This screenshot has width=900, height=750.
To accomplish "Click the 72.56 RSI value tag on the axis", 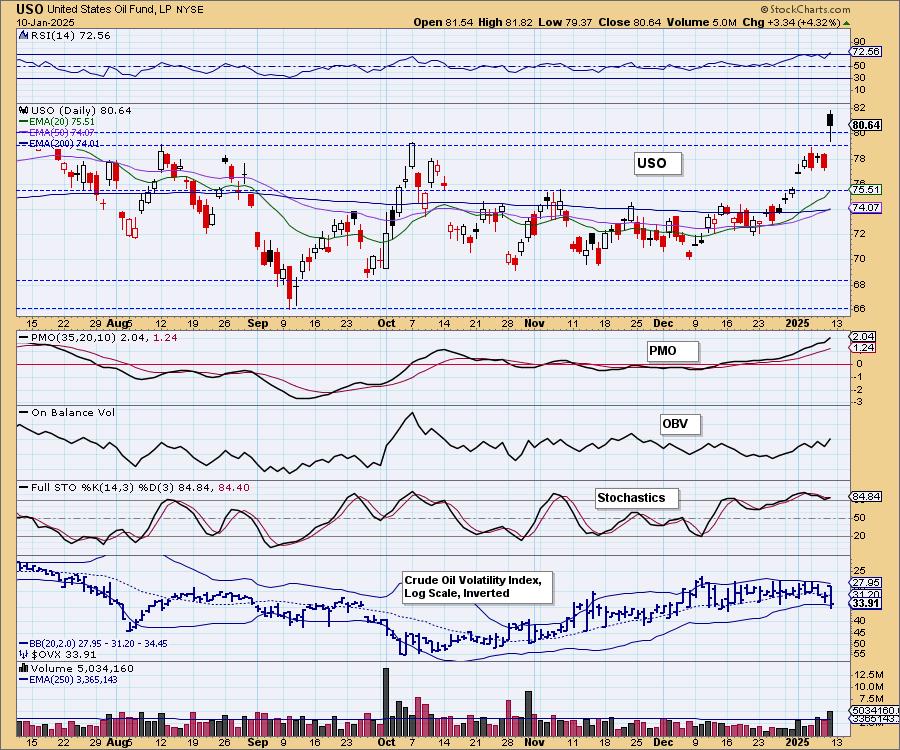I will [x=866, y=52].
